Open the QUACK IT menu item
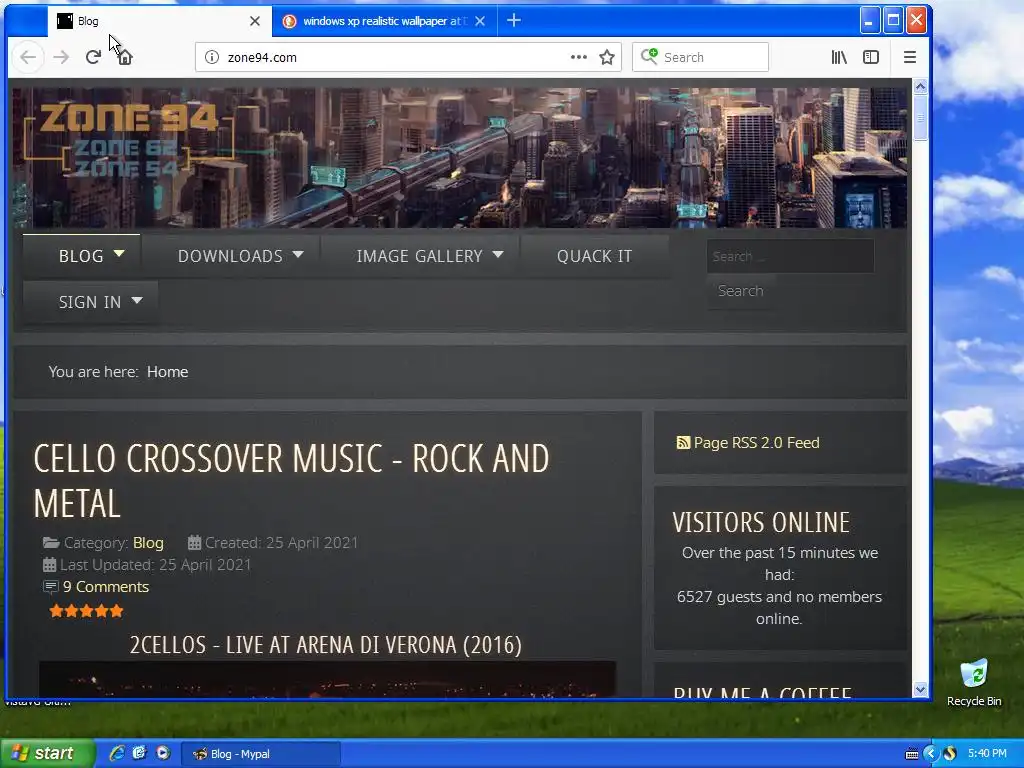This screenshot has width=1024, height=768. point(595,256)
